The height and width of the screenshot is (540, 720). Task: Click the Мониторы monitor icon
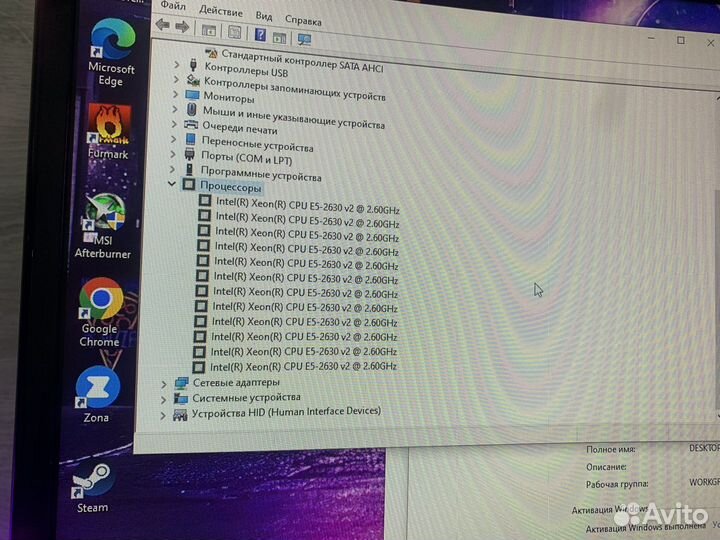click(x=192, y=95)
